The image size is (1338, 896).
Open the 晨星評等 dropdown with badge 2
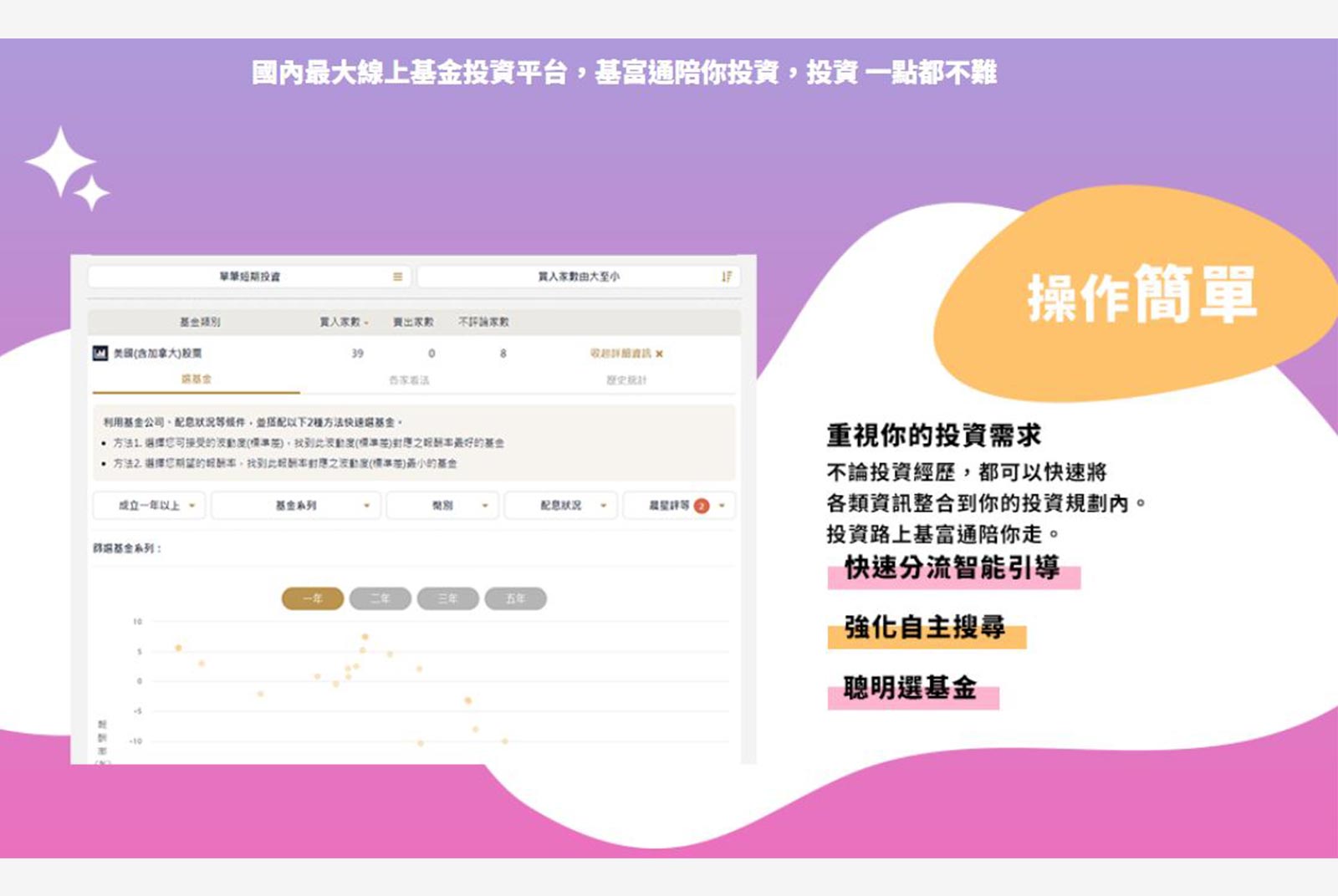point(679,506)
